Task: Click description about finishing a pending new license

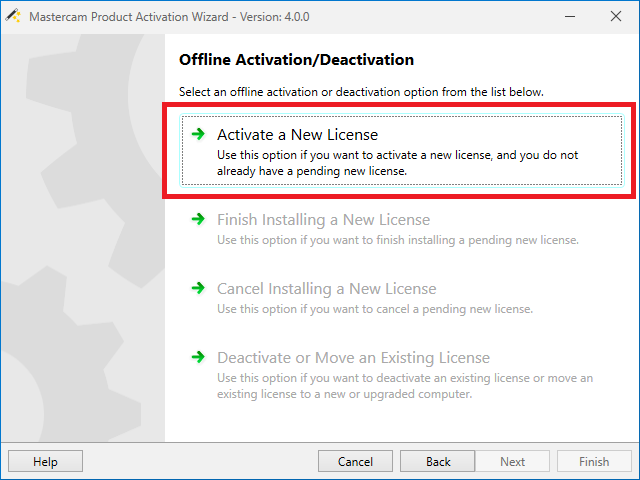Action: (397, 240)
